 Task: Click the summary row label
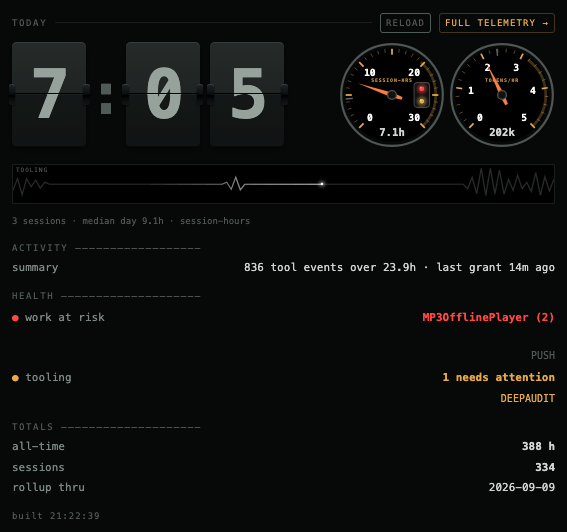pos(35,267)
